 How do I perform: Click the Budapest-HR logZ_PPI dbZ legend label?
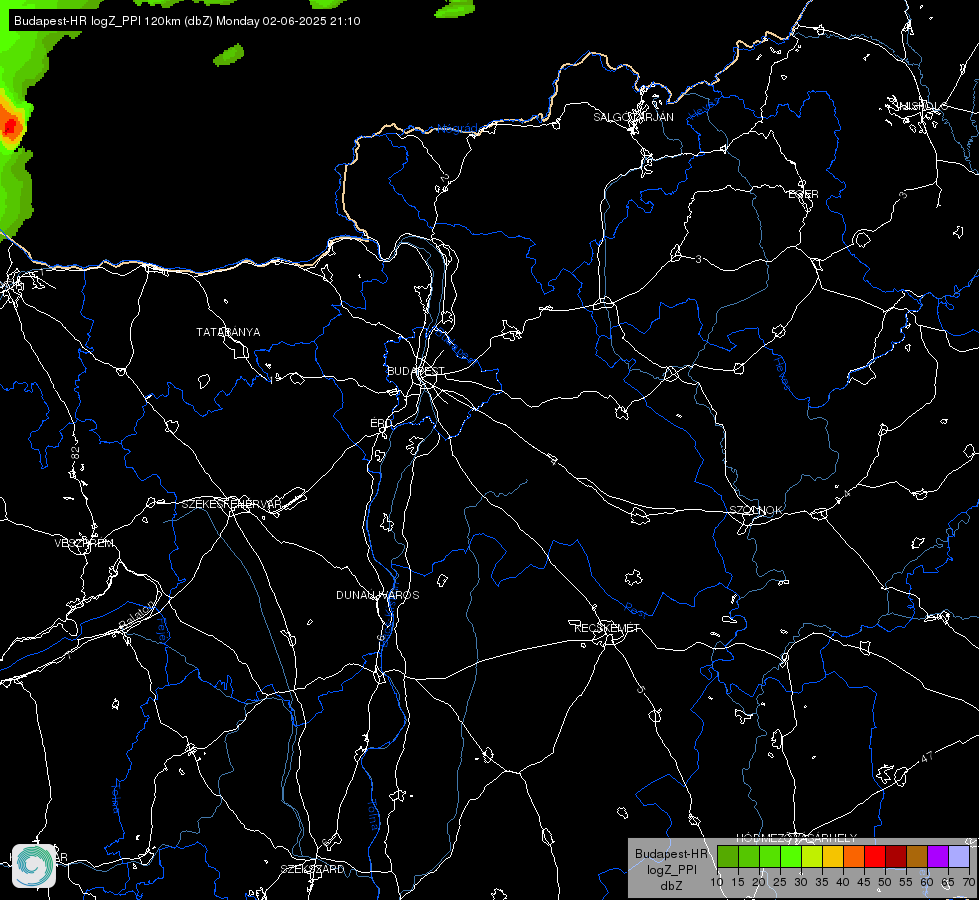671,869
